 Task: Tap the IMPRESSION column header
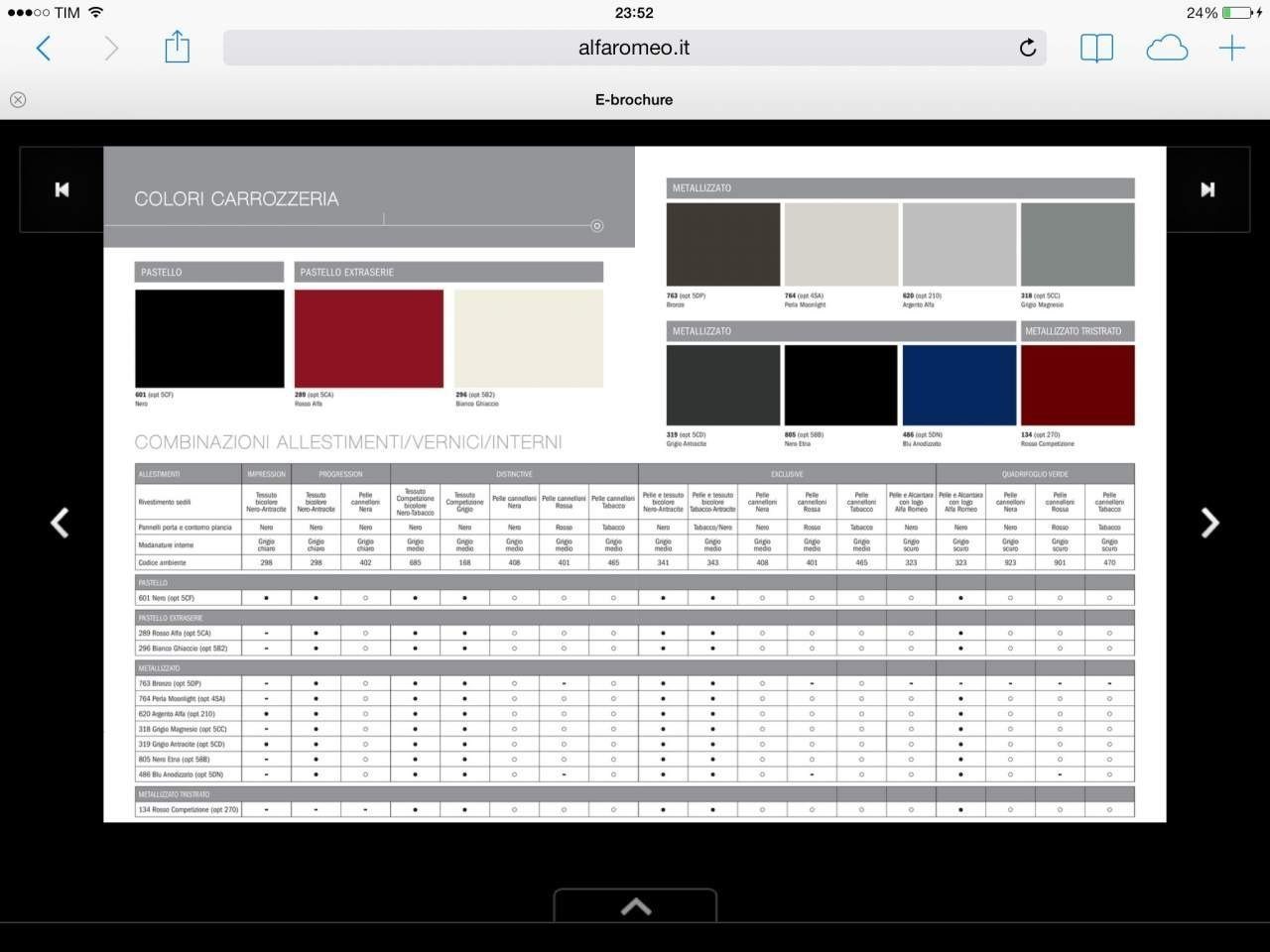click(x=266, y=474)
